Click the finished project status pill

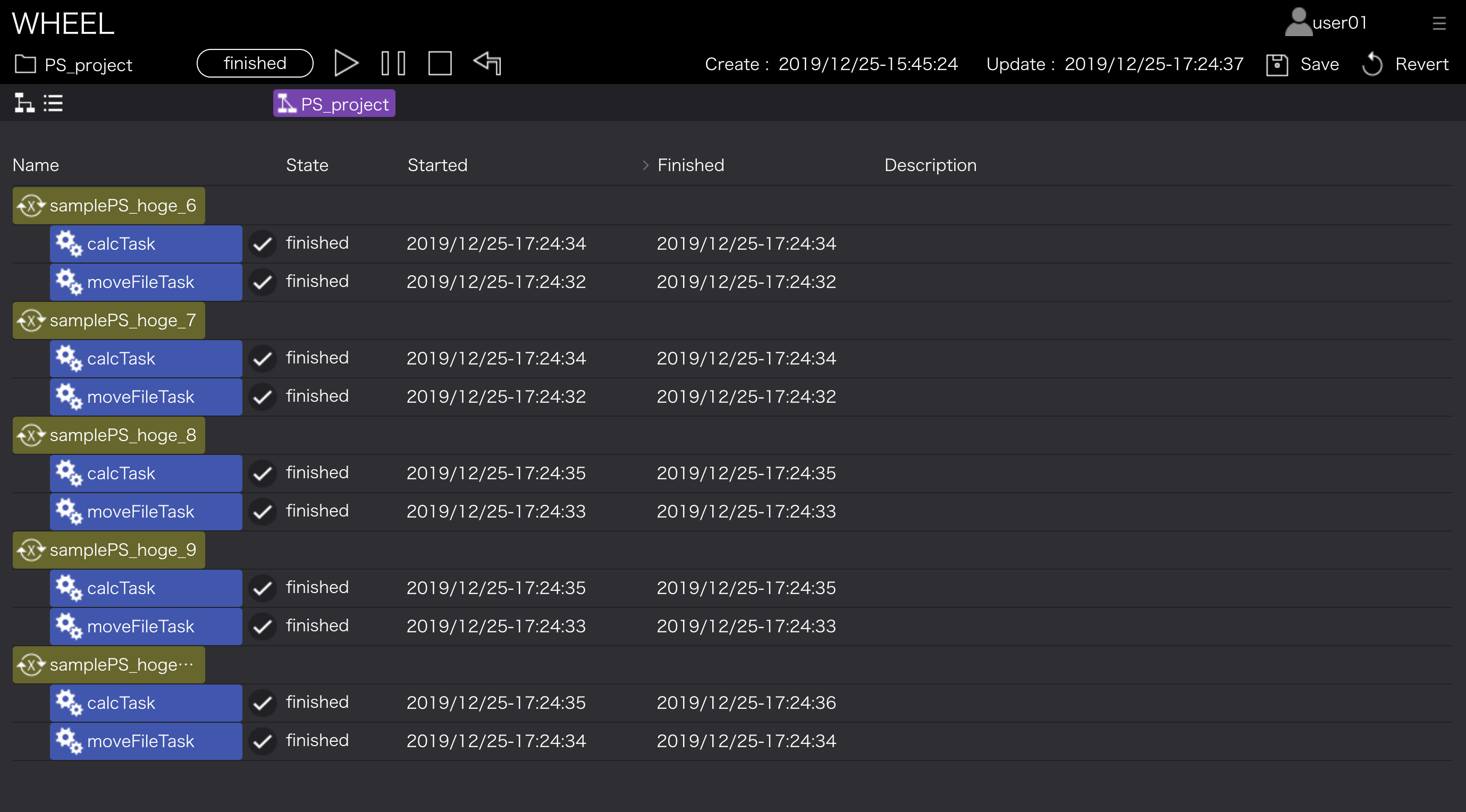click(255, 63)
